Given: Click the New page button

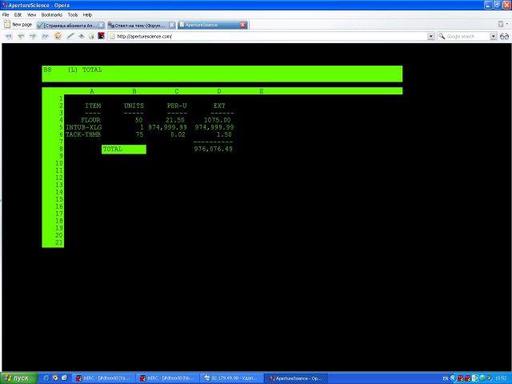Looking at the screenshot, I should click(18, 25).
